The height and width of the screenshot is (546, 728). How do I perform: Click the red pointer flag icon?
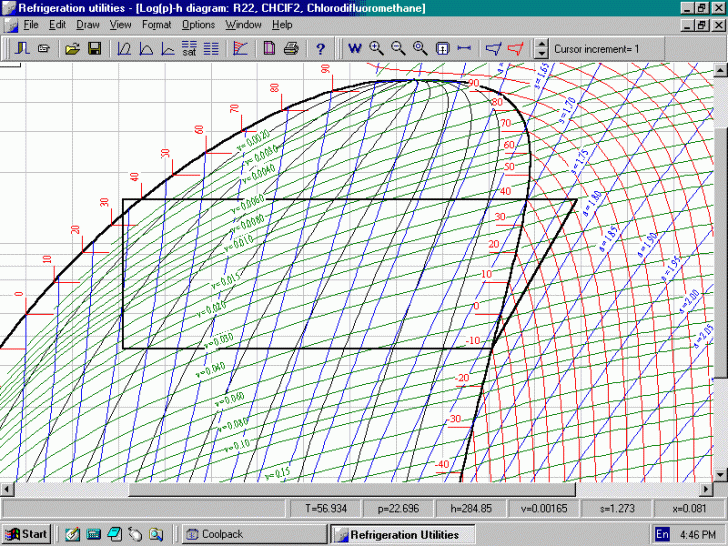tap(515, 48)
